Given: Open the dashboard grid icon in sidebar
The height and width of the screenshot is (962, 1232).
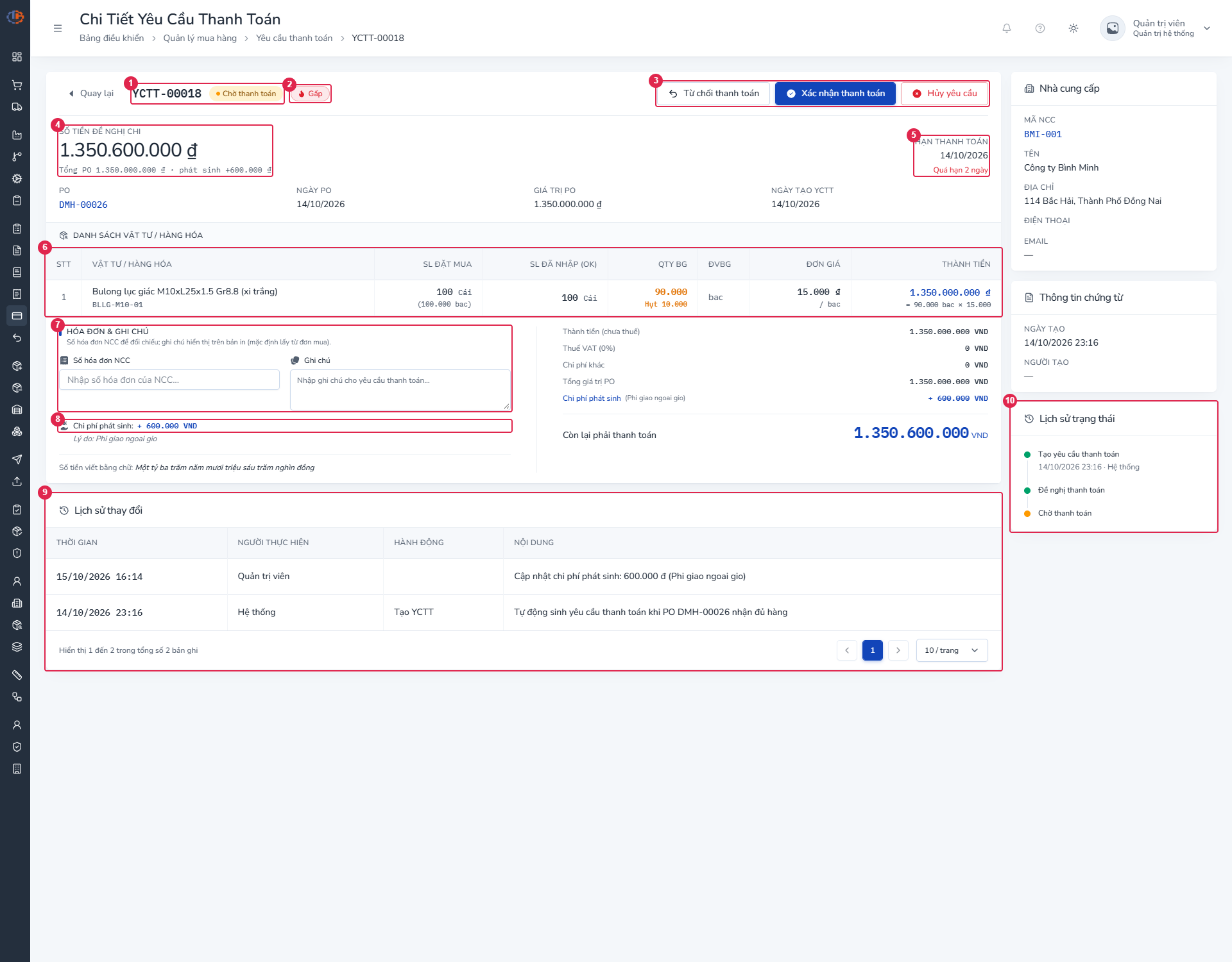Looking at the screenshot, I should (17, 56).
